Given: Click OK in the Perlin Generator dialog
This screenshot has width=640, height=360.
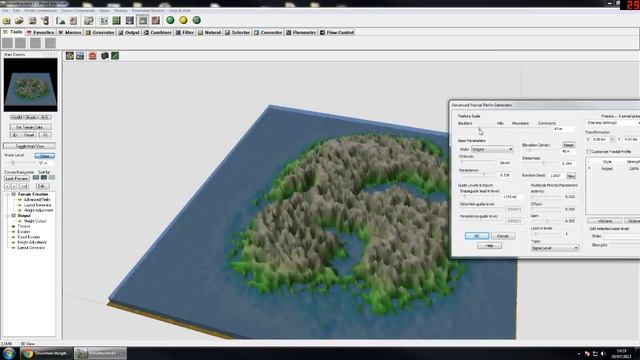Looking at the screenshot, I should coord(477,236).
